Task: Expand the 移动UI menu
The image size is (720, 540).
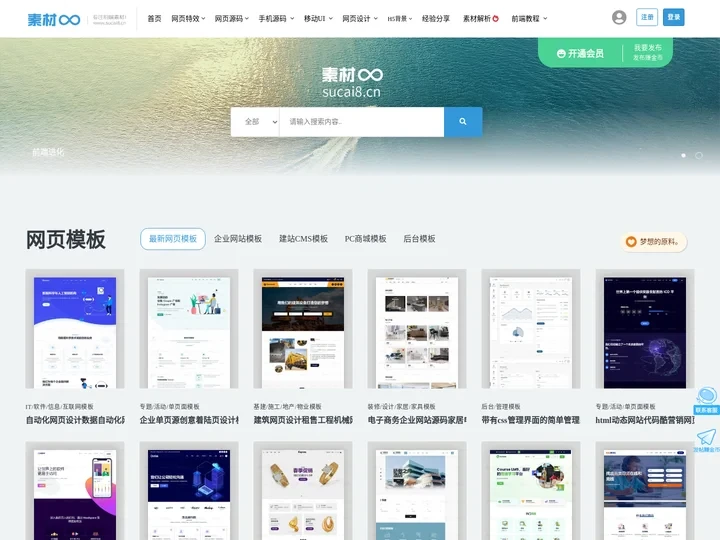Action: click(318, 19)
